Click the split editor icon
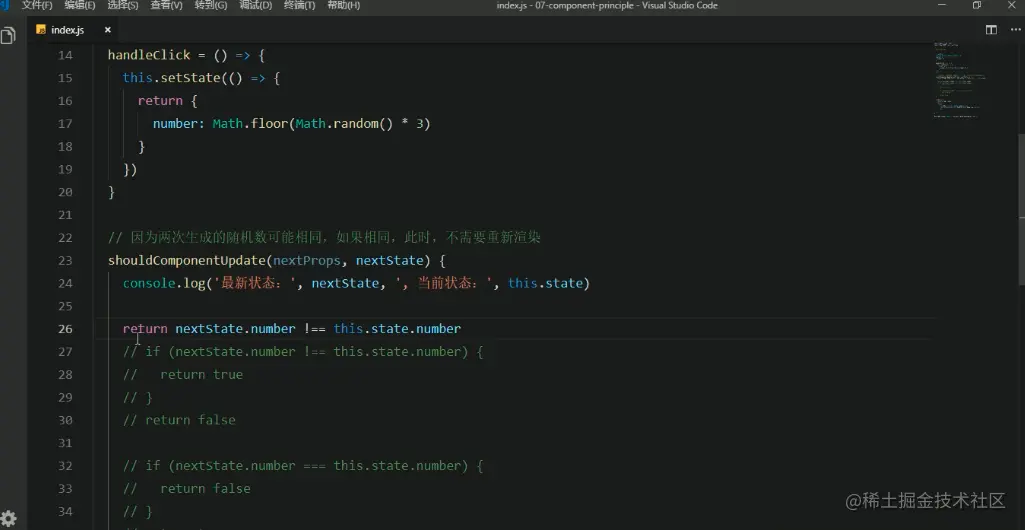Image resolution: width=1025 pixels, height=530 pixels. point(991,29)
